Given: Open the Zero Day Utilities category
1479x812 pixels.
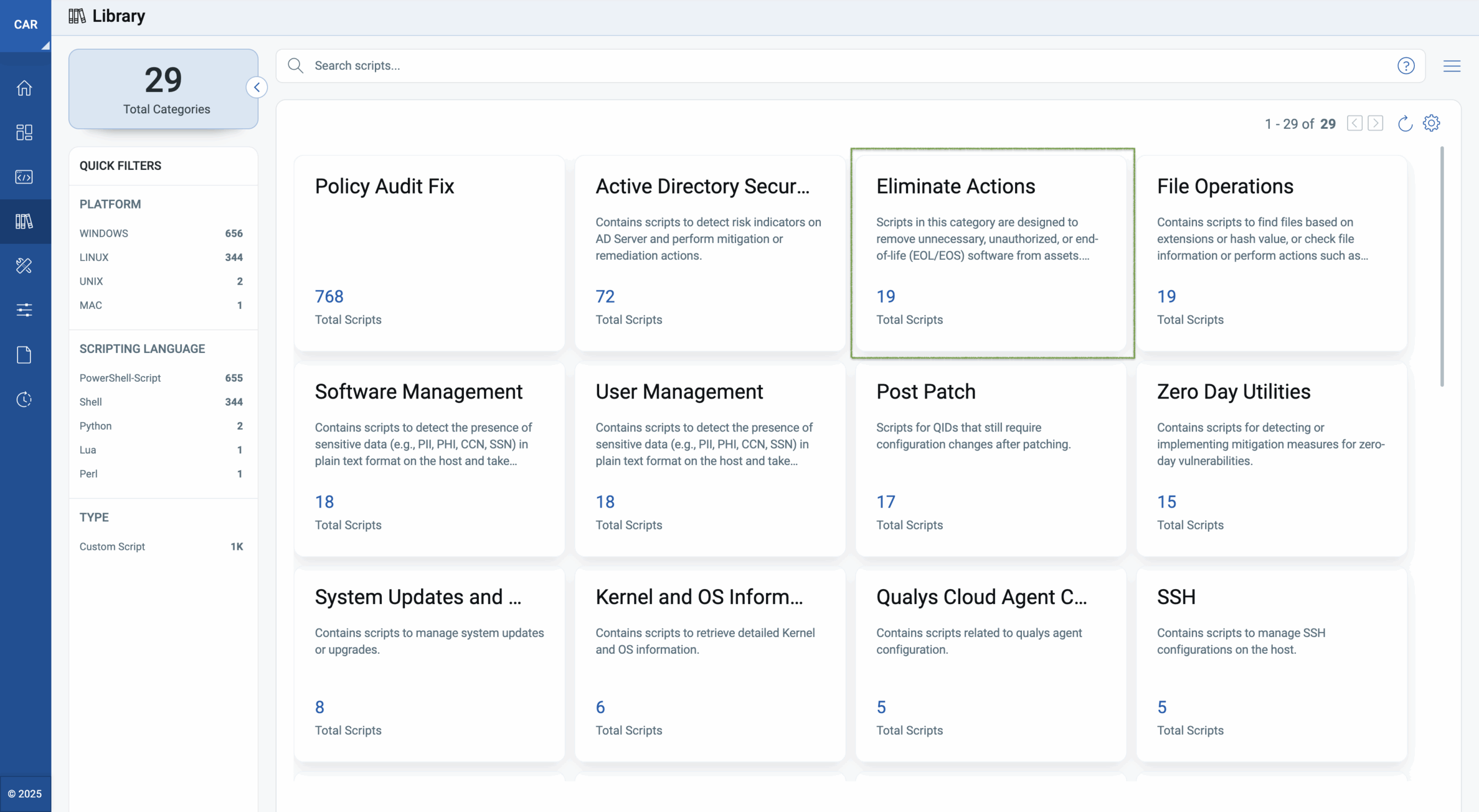Looking at the screenshot, I should (x=1272, y=459).
